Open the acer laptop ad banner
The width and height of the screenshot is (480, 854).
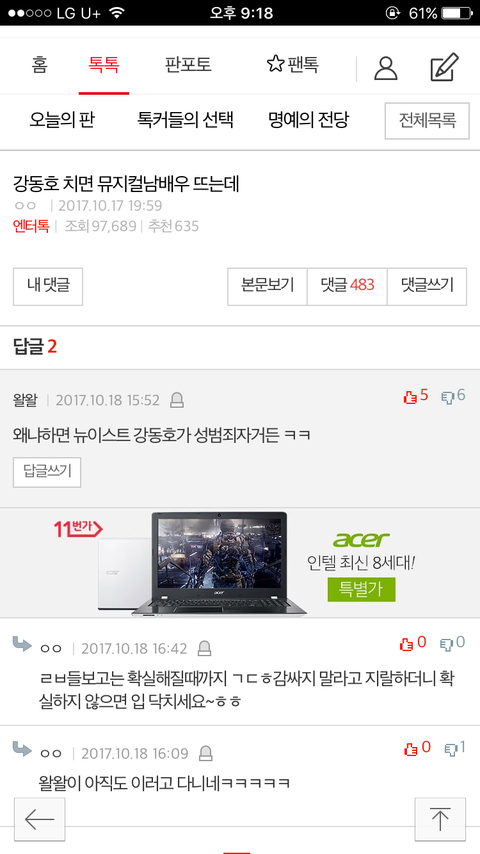point(240,563)
